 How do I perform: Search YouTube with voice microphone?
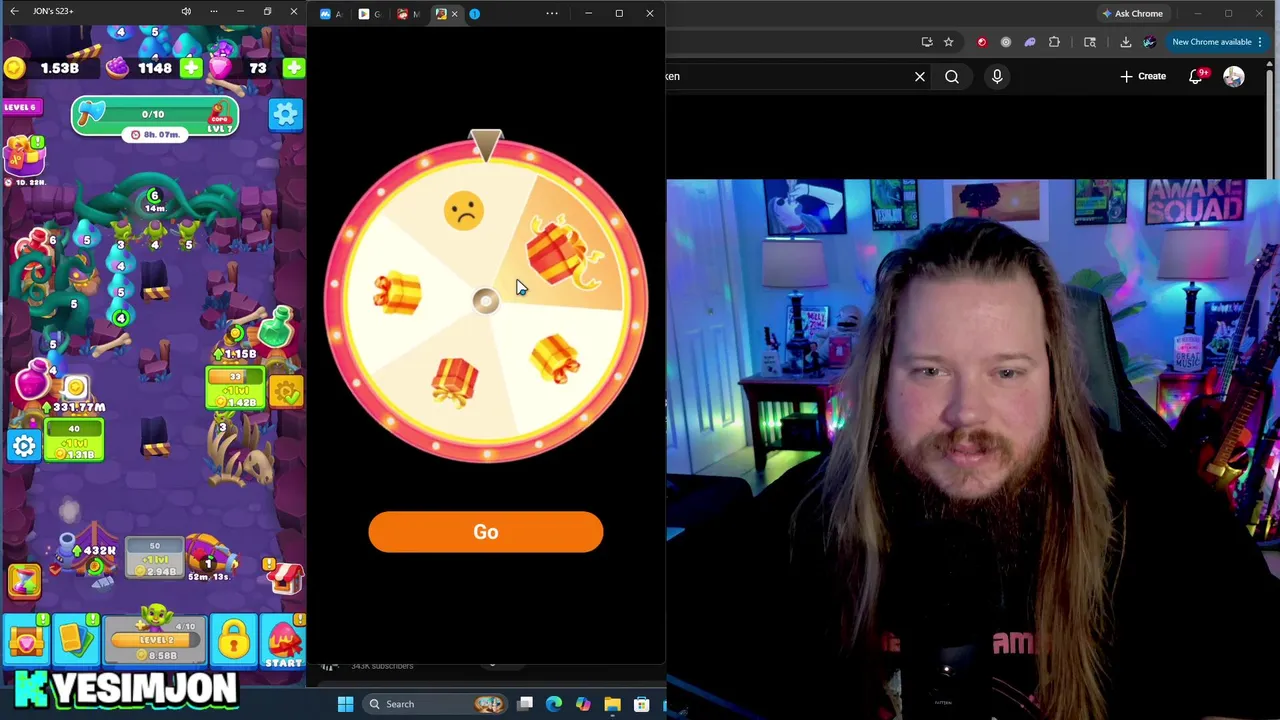997,76
